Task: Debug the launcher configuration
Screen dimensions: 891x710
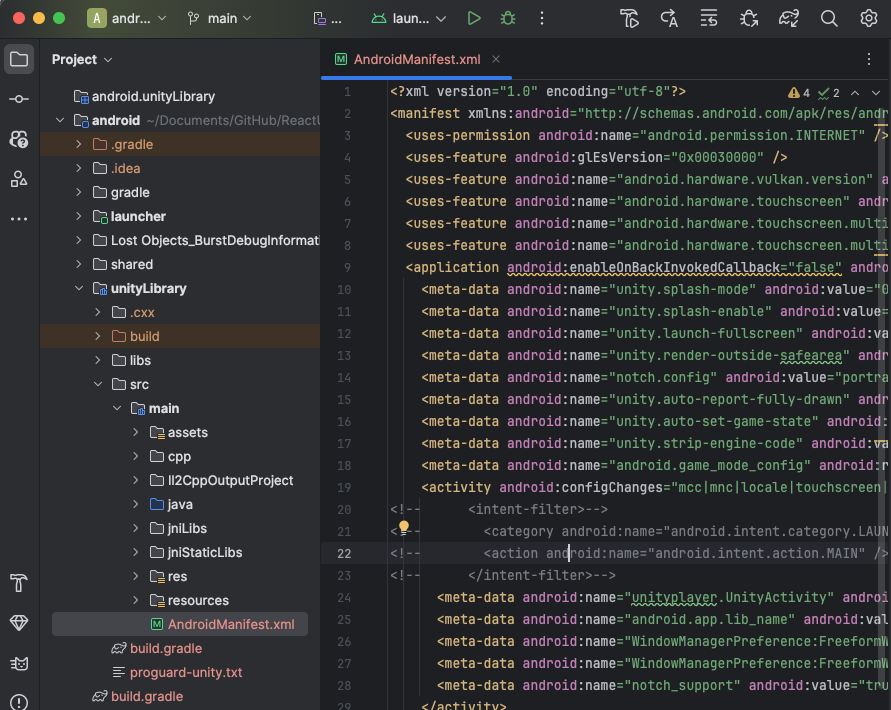Action: [x=508, y=18]
